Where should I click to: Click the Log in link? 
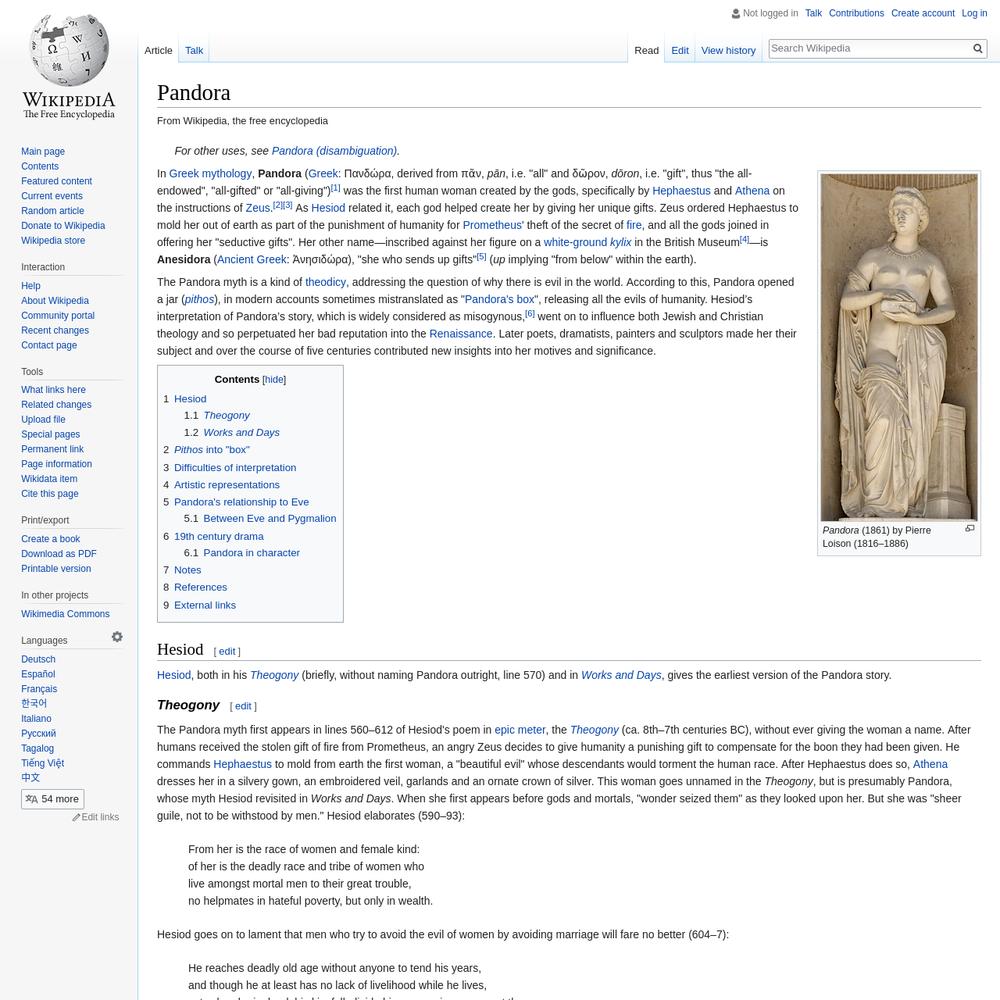click(x=974, y=13)
